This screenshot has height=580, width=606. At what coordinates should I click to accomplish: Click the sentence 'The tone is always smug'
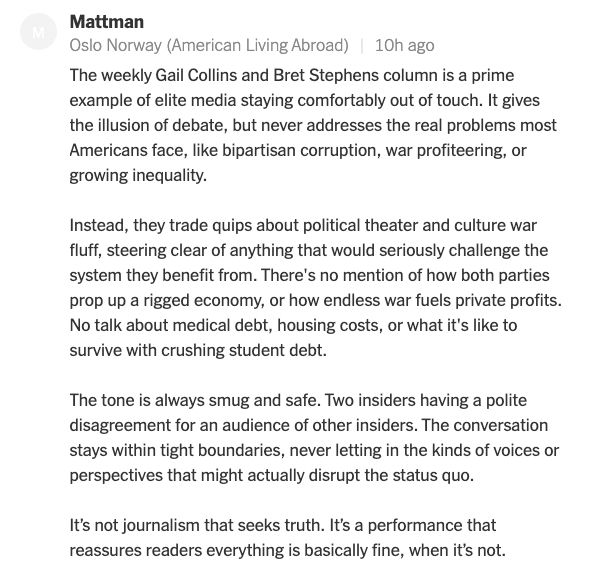pos(195,400)
